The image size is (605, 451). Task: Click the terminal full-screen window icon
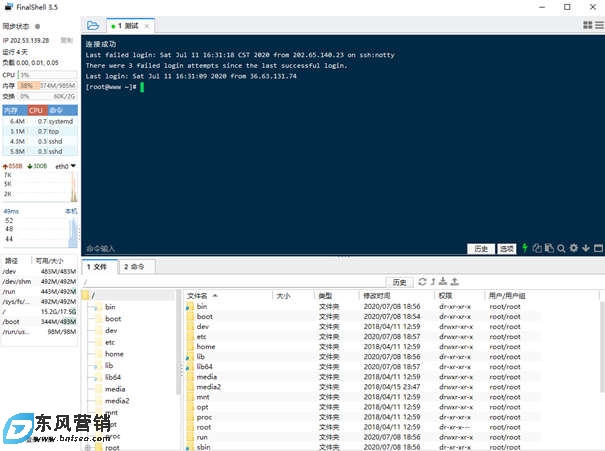click(x=598, y=248)
